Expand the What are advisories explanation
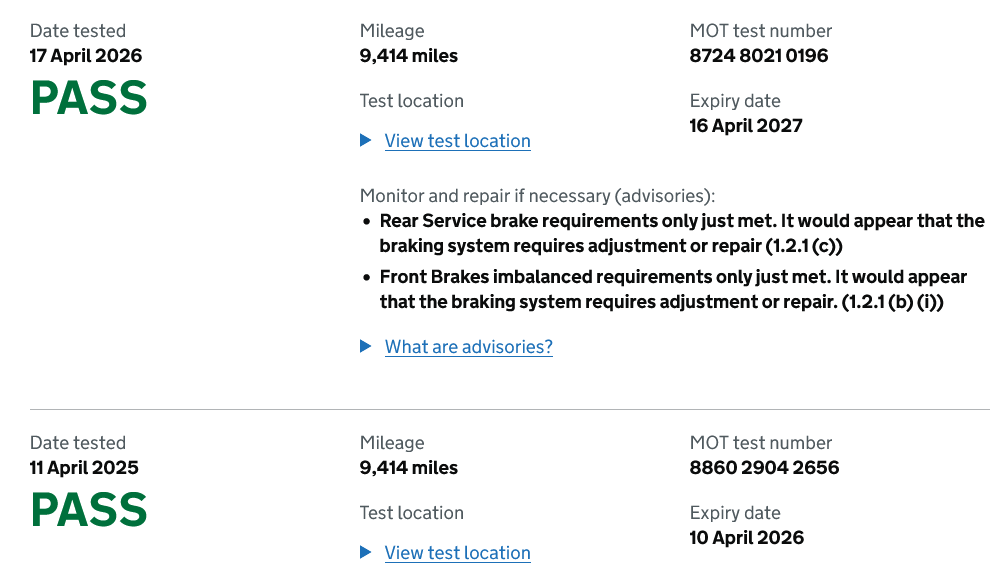 coord(468,346)
